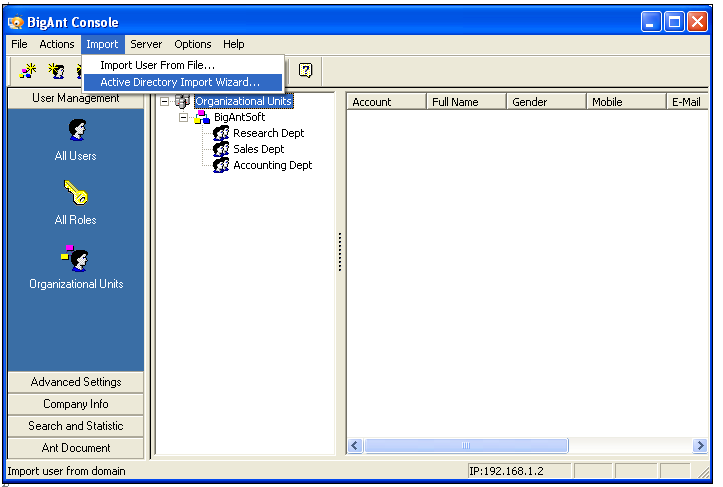The image size is (723, 487).
Task: Close the open Import menu
Action: pyautogui.click(x=102, y=44)
